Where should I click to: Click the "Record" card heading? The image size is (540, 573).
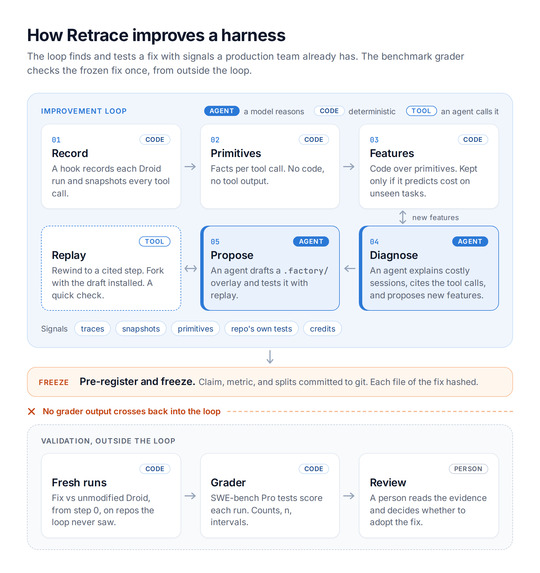click(70, 153)
